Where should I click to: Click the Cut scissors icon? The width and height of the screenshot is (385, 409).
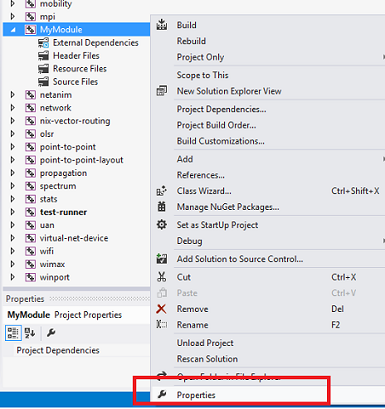tap(162, 277)
